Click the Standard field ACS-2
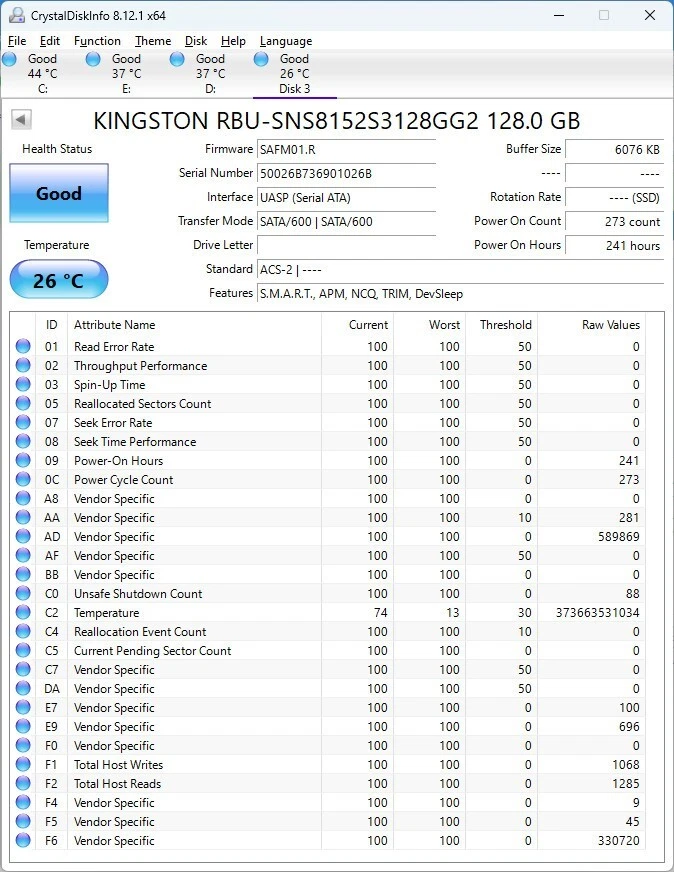The height and width of the screenshot is (872, 674). (x=460, y=270)
